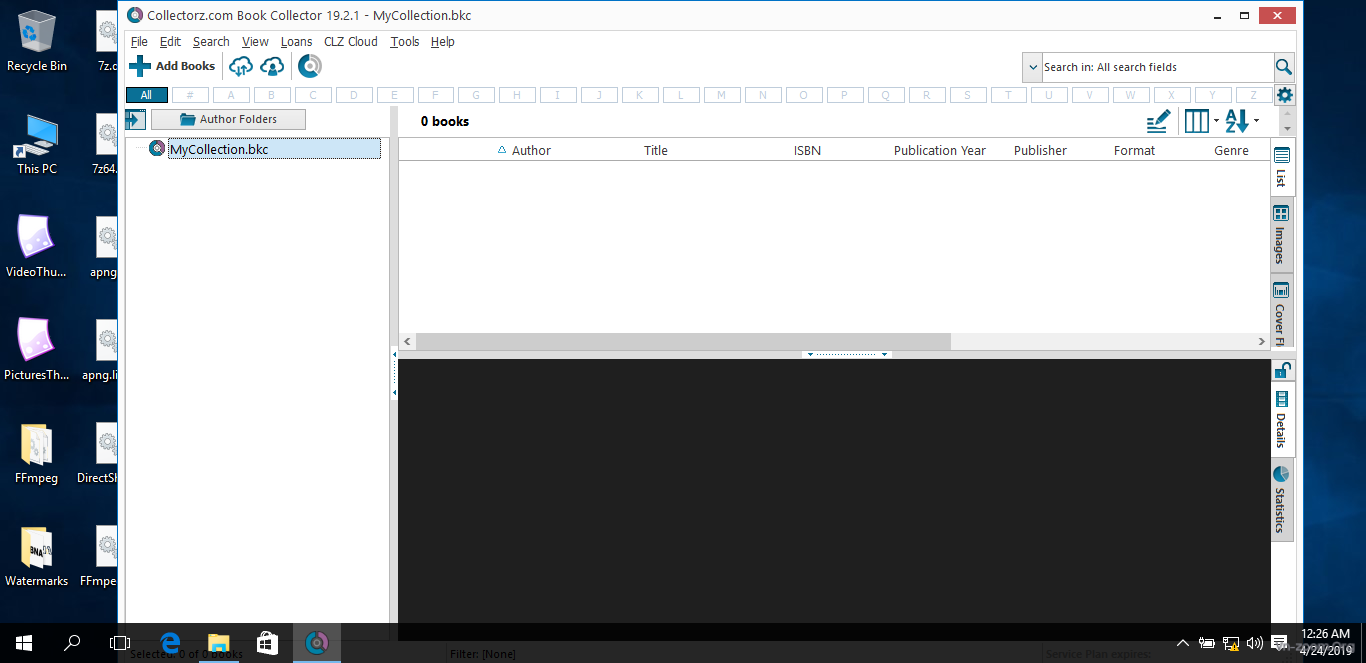The height and width of the screenshot is (663, 1366).
Task: Switch to the List view tab
Action: tap(1281, 168)
